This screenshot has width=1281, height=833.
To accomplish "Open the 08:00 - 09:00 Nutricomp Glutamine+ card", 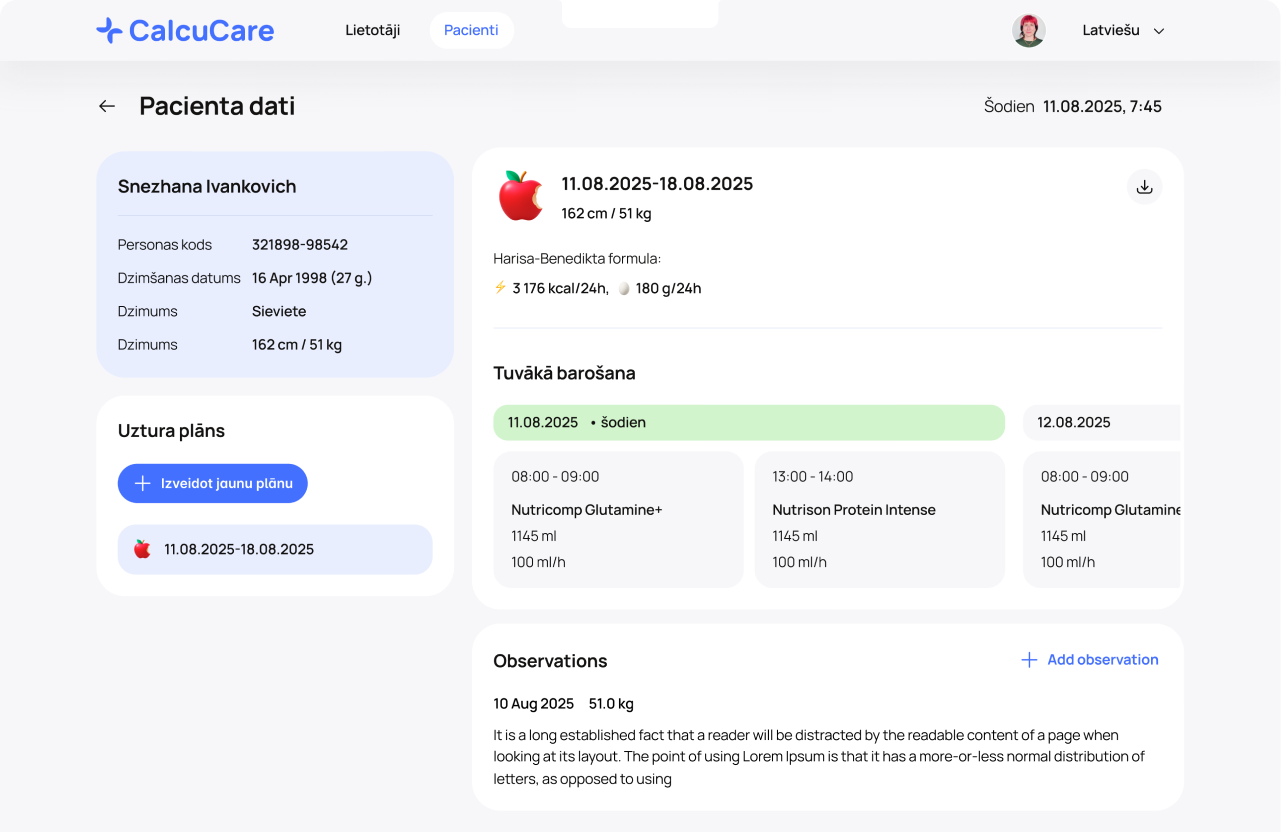I will [618, 519].
